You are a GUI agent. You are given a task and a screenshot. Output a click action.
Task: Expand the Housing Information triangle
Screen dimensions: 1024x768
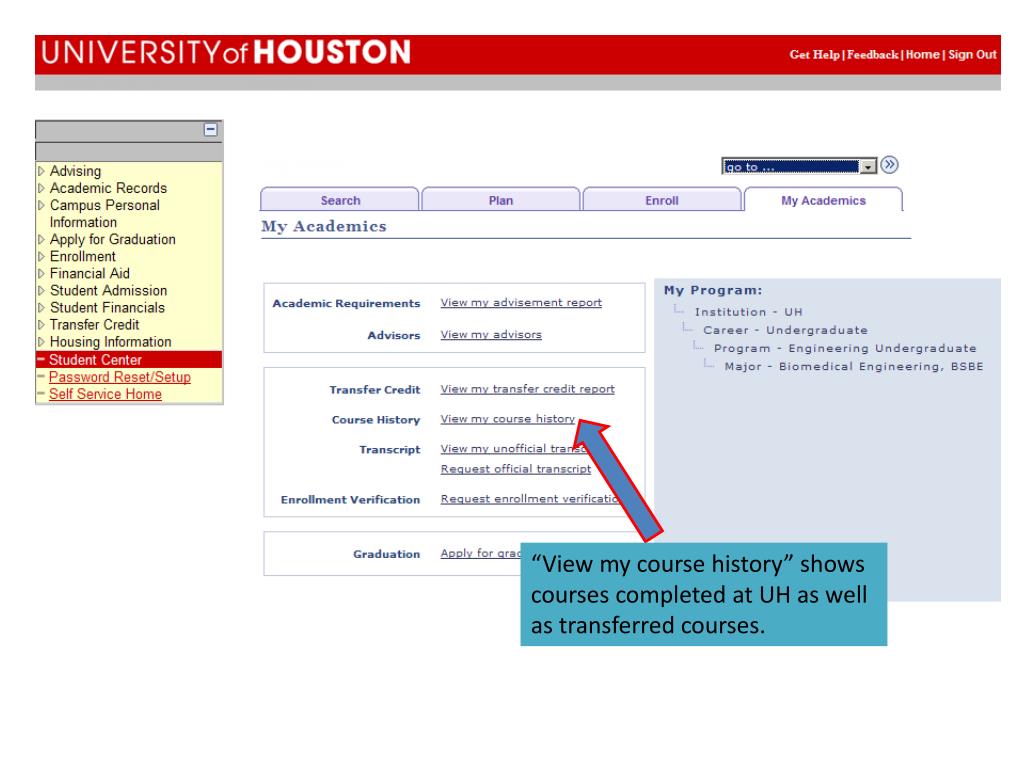tap(41, 342)
